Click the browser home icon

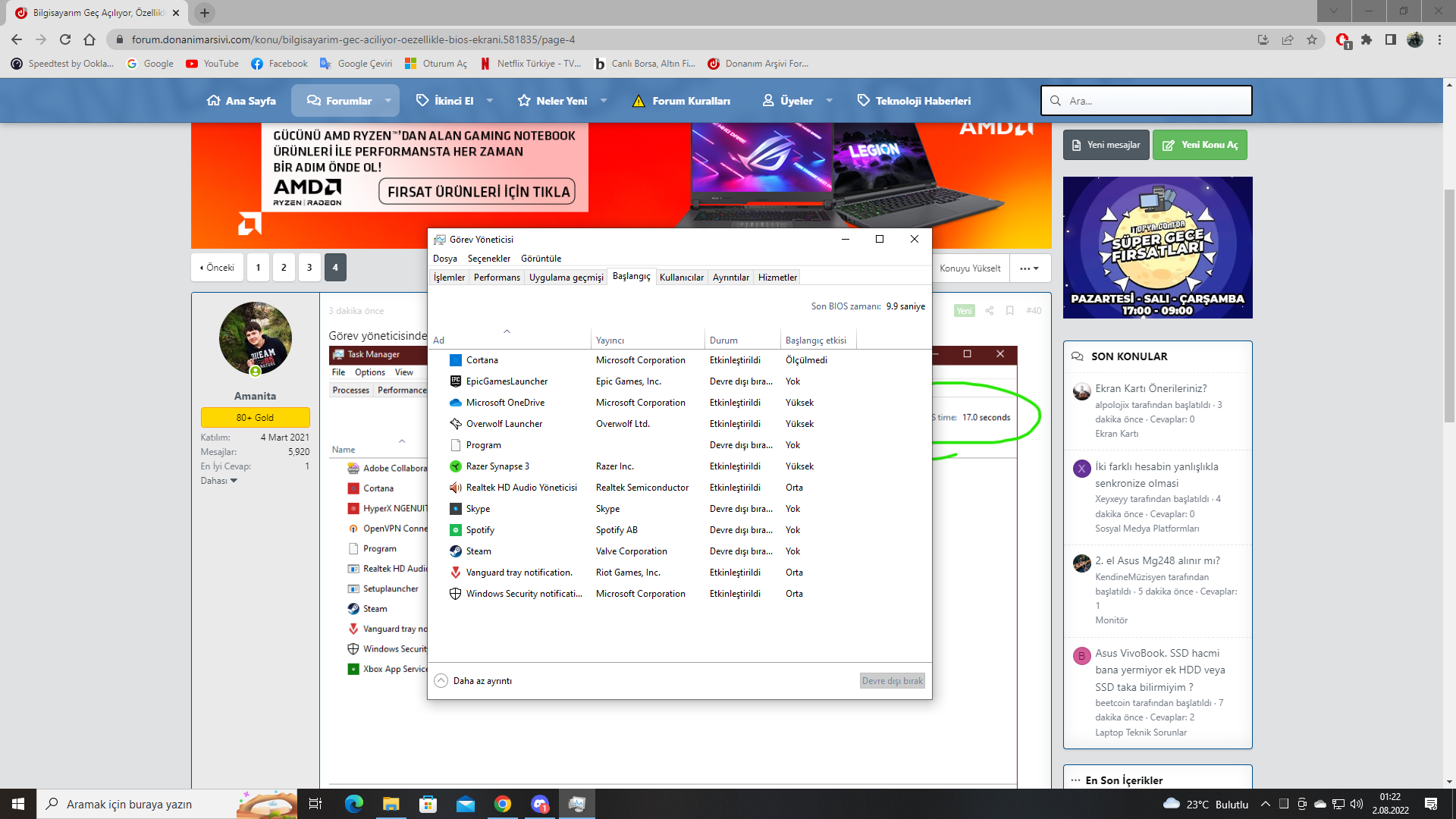89,39
